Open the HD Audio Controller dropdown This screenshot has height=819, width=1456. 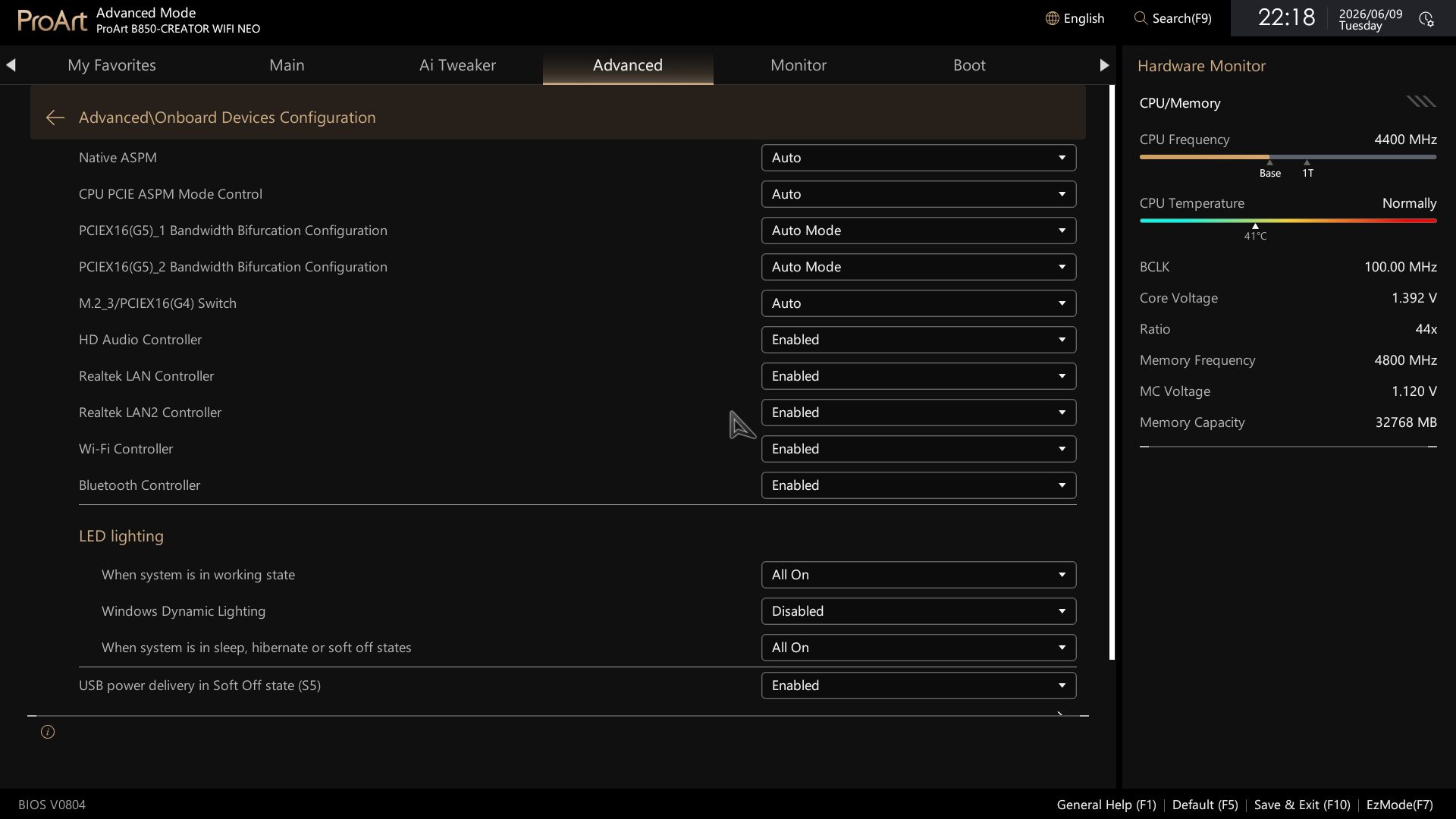pyautogui.click(x=918, y=340)
